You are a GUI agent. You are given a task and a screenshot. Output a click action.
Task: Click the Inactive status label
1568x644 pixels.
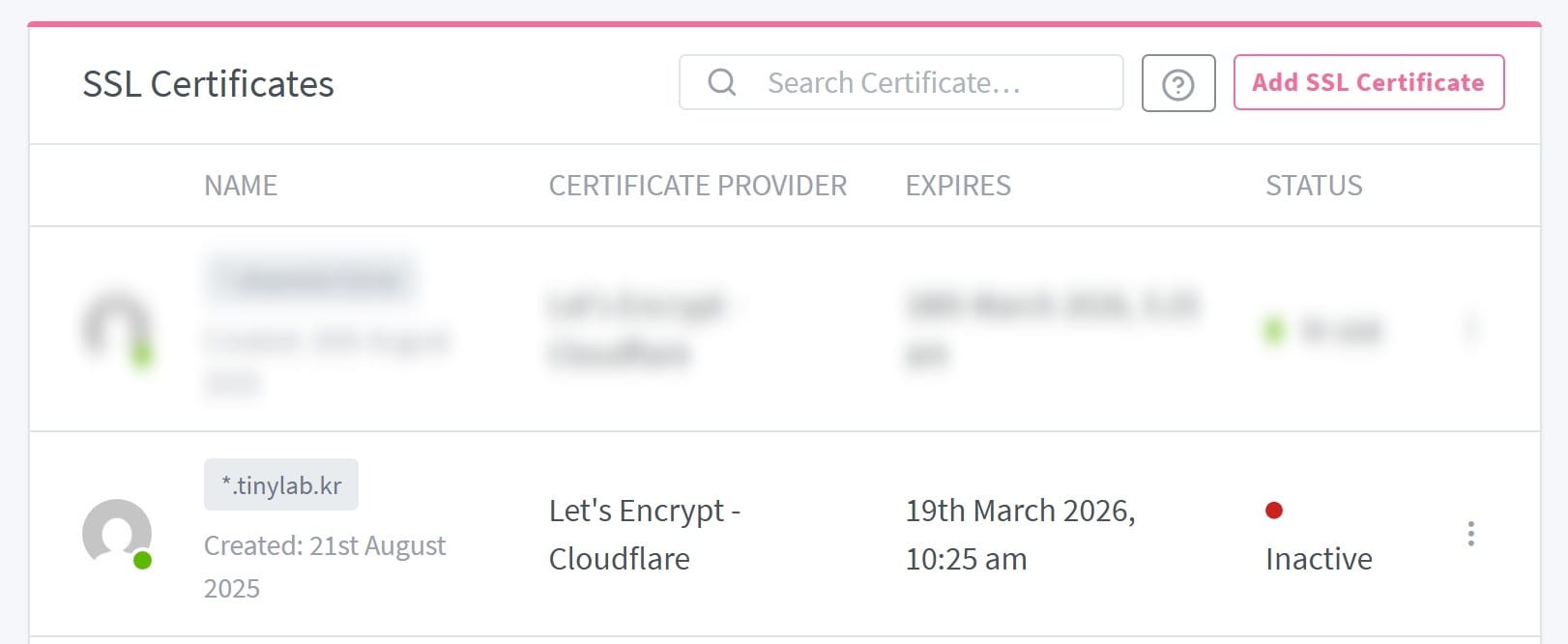click(1319, 559)
